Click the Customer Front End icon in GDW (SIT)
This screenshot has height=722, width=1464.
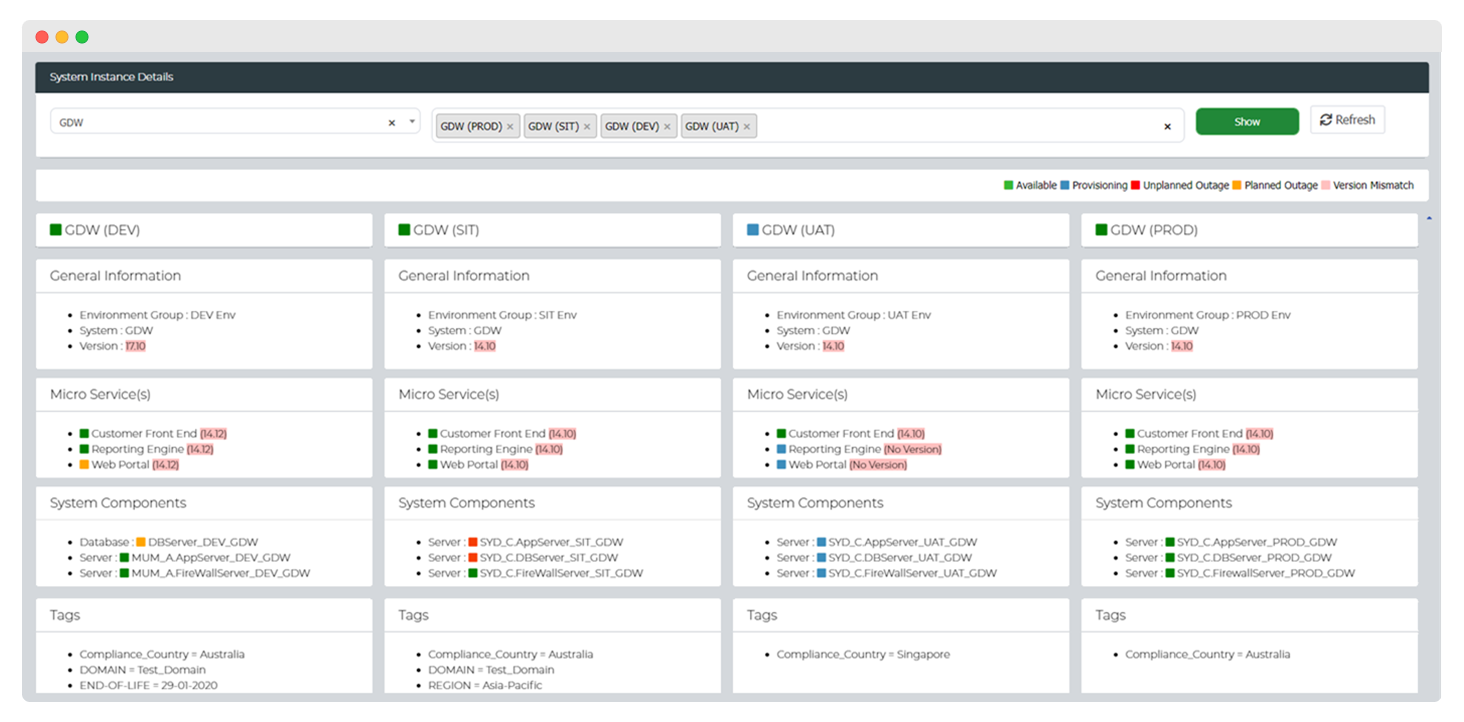coord(433,434)
